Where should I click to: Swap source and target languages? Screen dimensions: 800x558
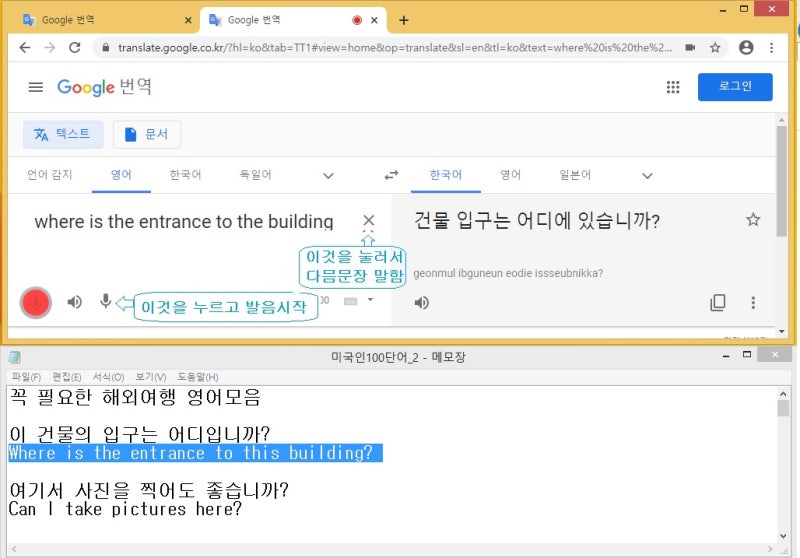coord(391,175)
